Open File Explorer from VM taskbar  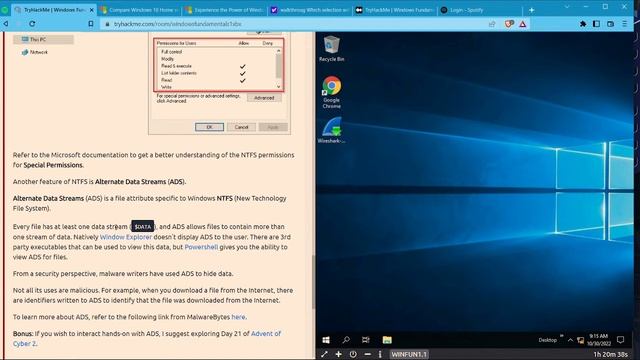tap(387, 340)
